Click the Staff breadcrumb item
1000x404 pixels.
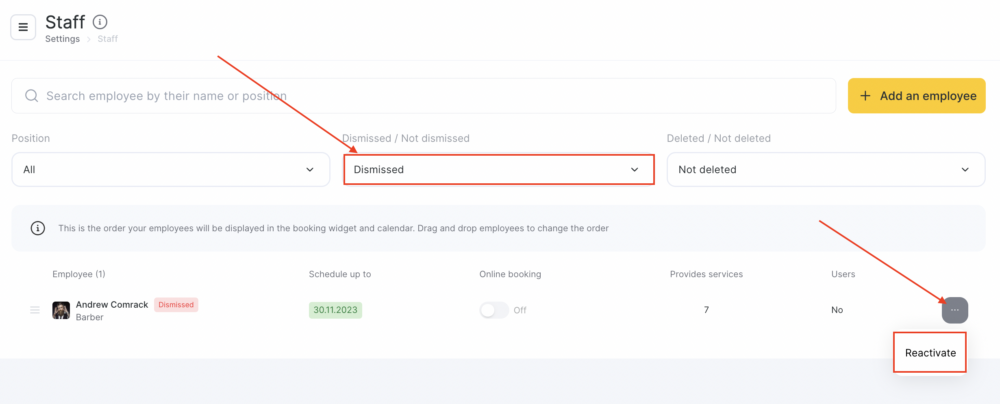108,39
